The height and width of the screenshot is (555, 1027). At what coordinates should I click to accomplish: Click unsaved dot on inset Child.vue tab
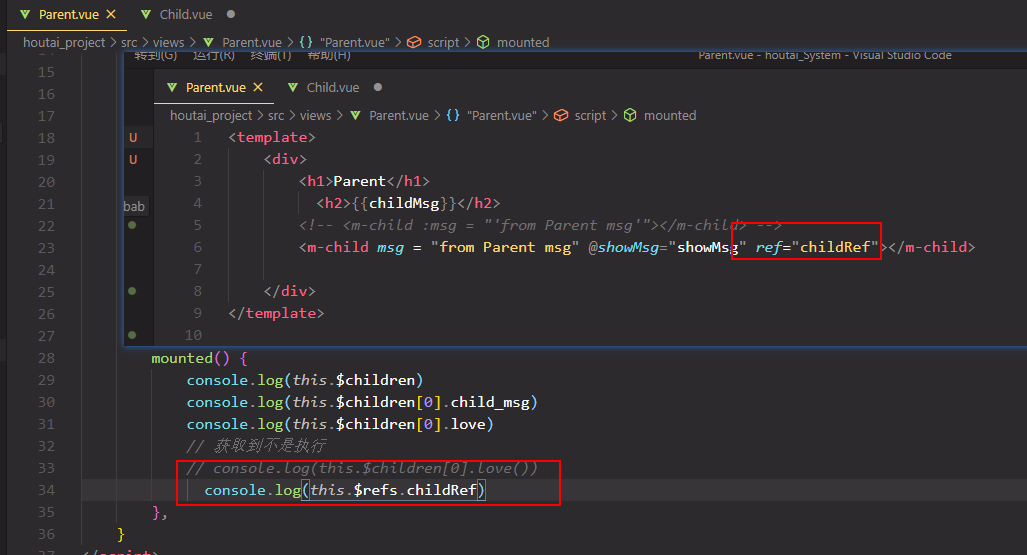tap(378, 86)
